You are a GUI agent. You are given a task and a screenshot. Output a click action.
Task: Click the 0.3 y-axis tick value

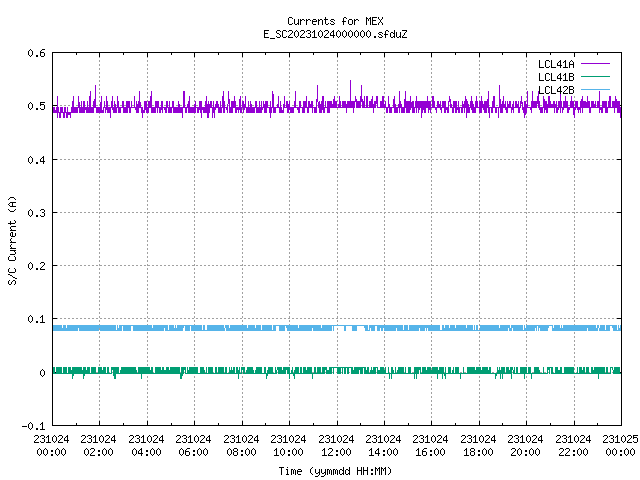(x=36, y=213)
